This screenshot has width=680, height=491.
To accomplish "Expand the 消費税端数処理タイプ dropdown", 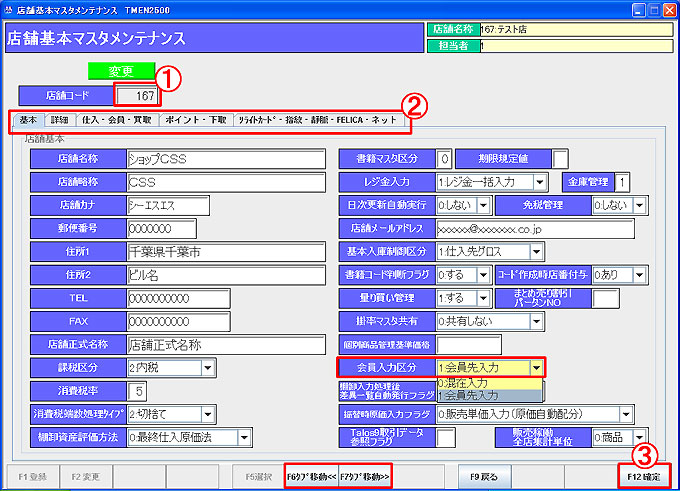I will pos(208,413).
